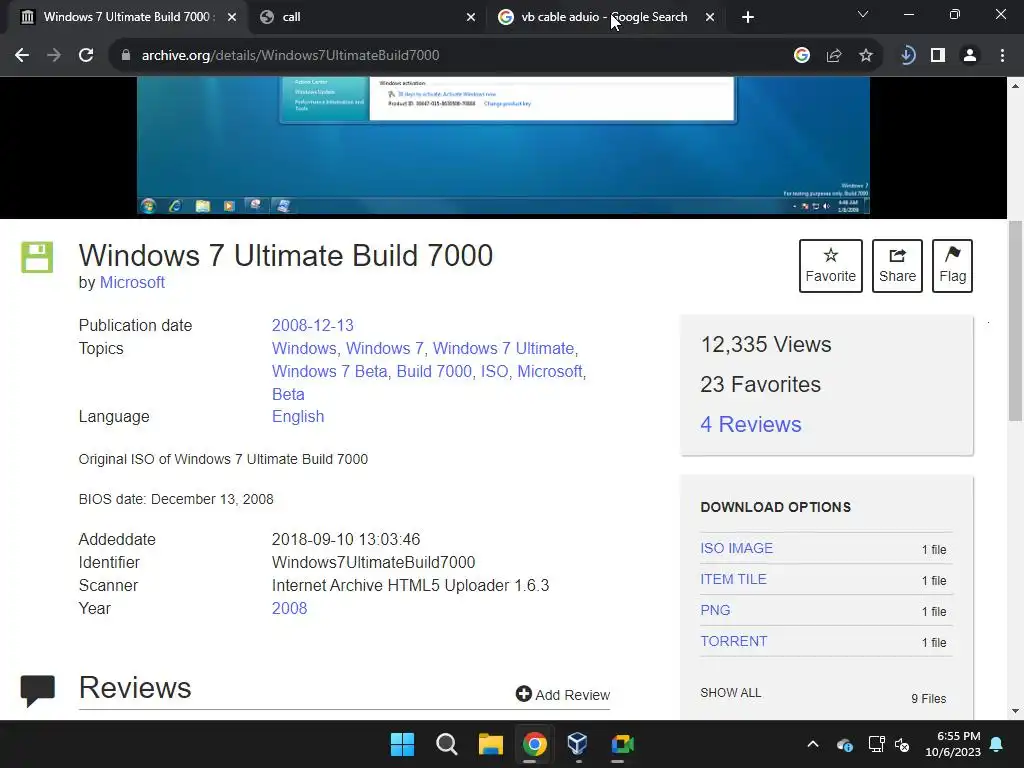Open File Explorer from taskbar
This screenshot has width=1024, height=768.
(x=490, y=744)
